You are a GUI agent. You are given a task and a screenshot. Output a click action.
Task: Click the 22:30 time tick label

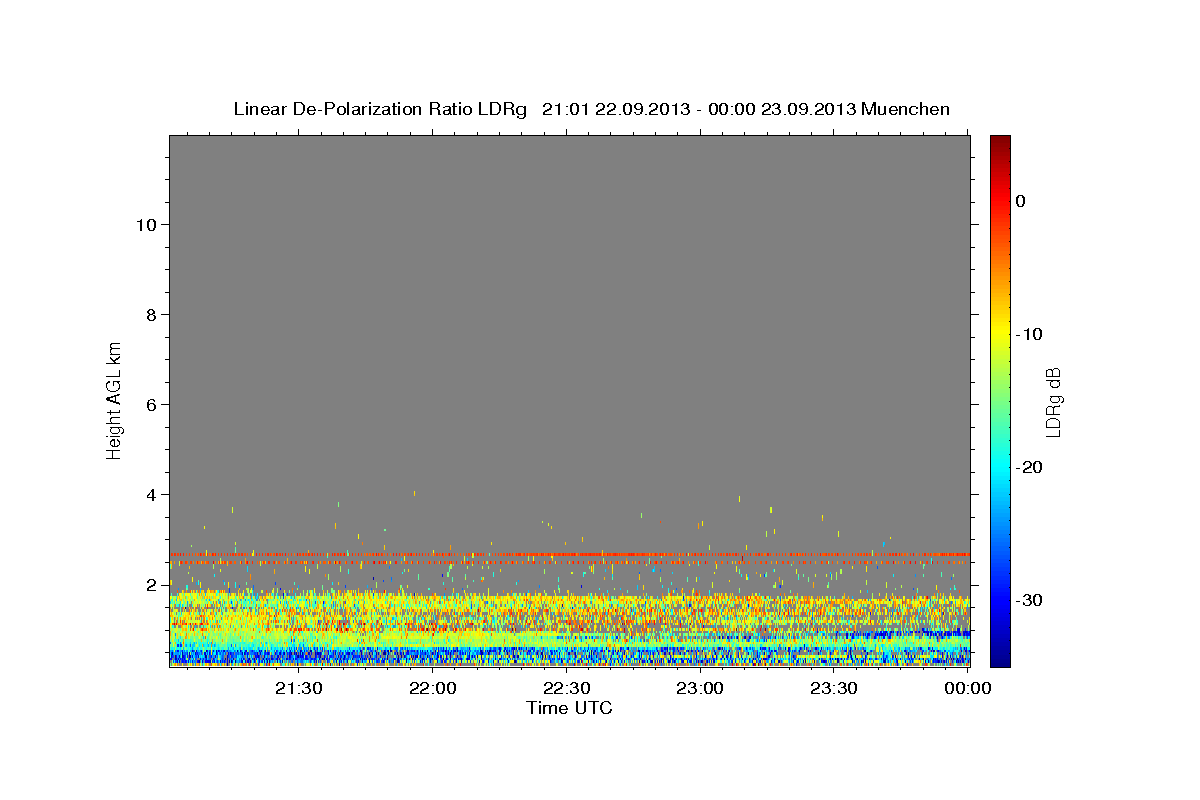(x=567, y=688)
